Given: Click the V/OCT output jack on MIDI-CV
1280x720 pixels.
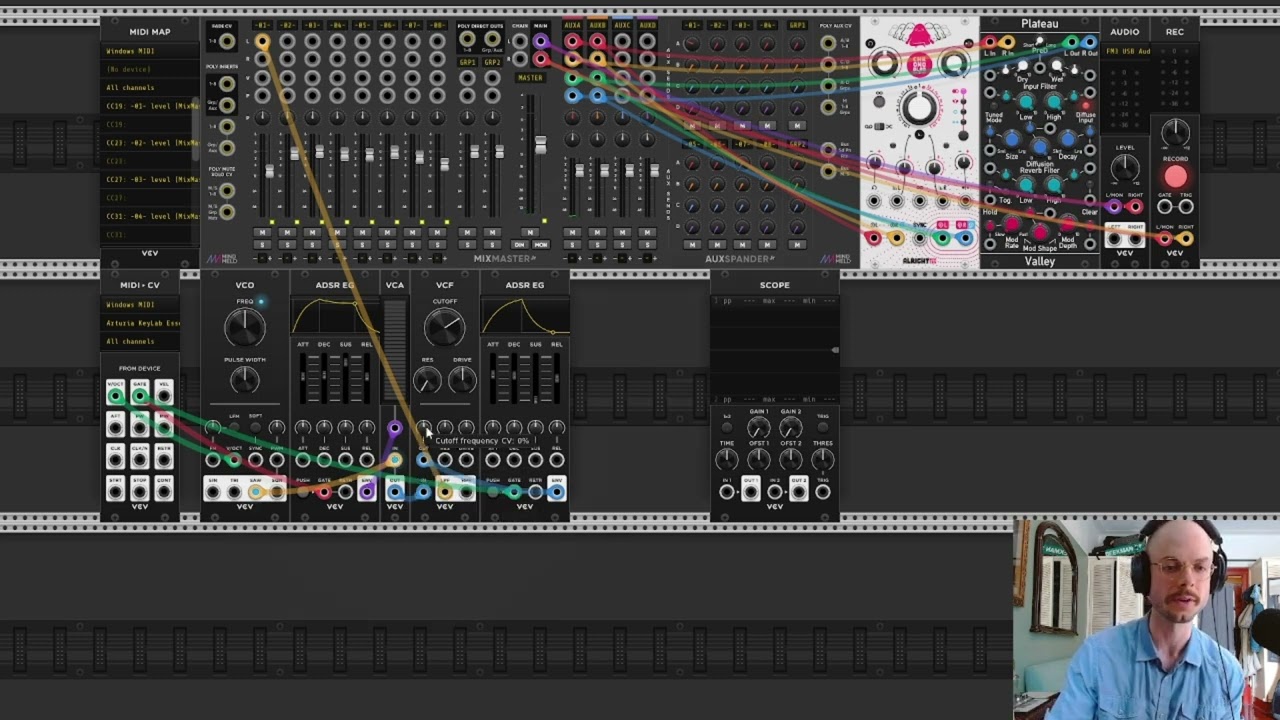Looking at the screenshot, I should coord(115,396).
